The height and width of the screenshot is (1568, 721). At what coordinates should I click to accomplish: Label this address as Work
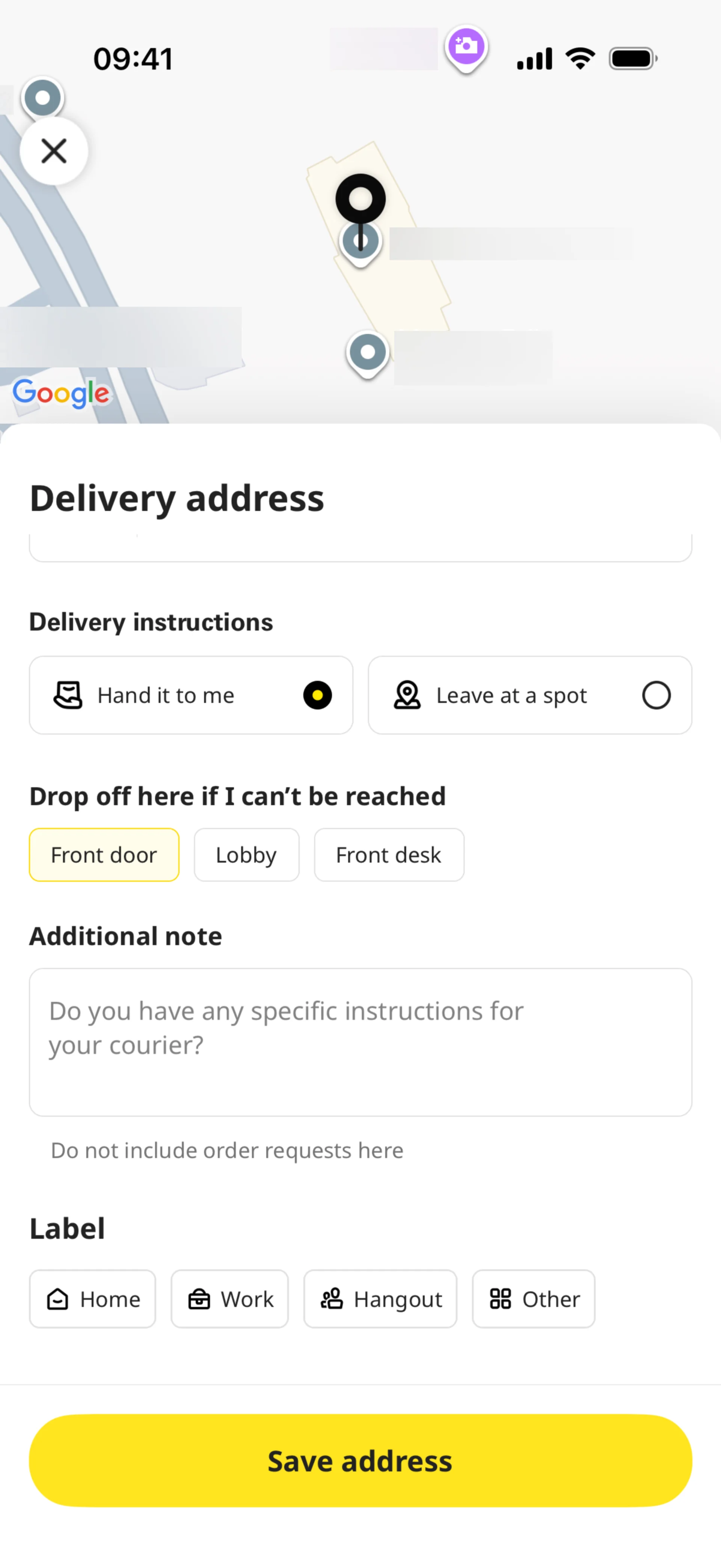click(x=229, y=1299)
